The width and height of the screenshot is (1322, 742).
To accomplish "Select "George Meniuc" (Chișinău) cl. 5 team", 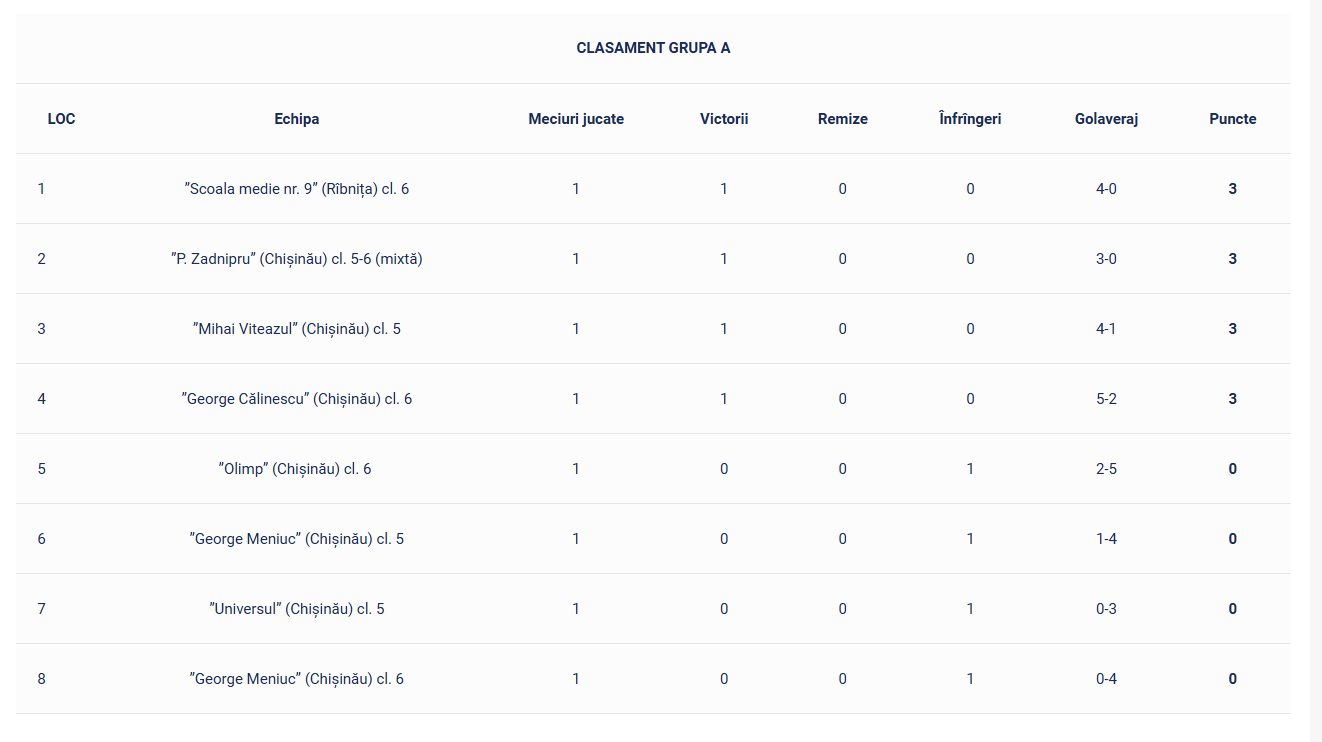I will point(297,539).
